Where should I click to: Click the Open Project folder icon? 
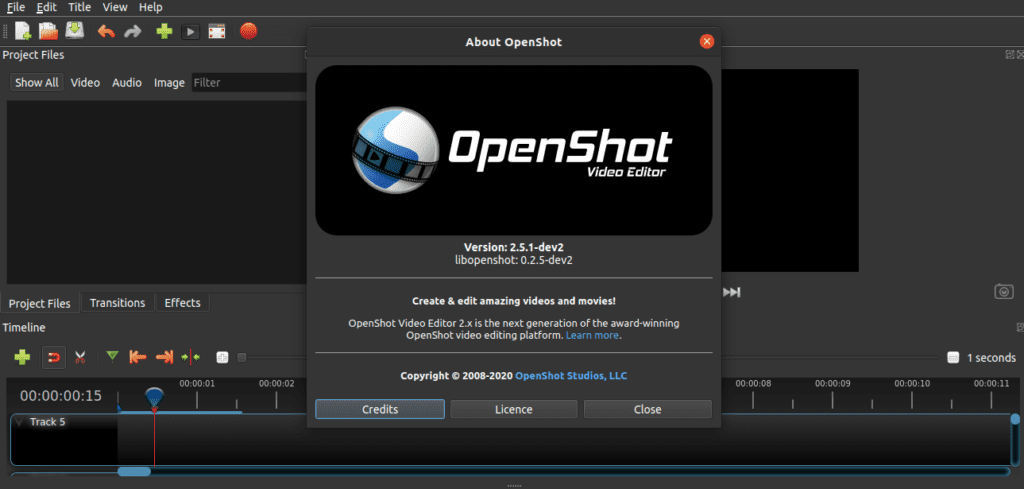[x=48, y=31]
